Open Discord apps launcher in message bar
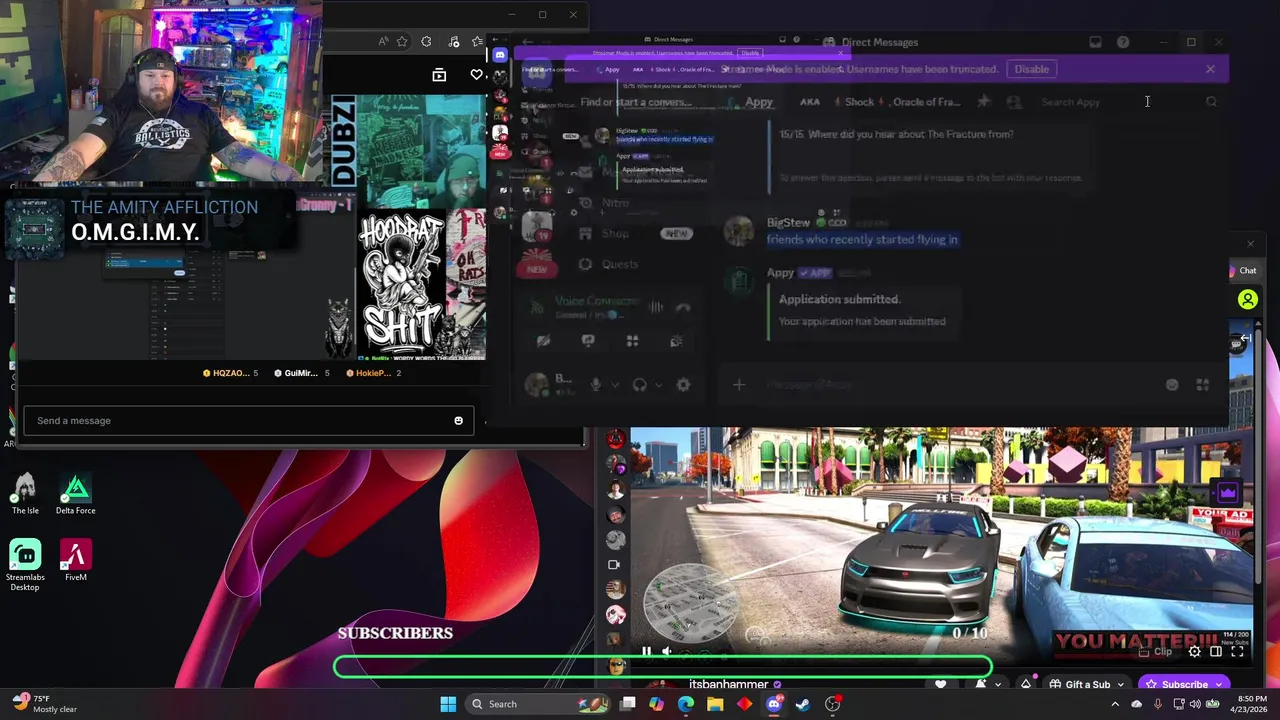 (x=1203, y=384)
